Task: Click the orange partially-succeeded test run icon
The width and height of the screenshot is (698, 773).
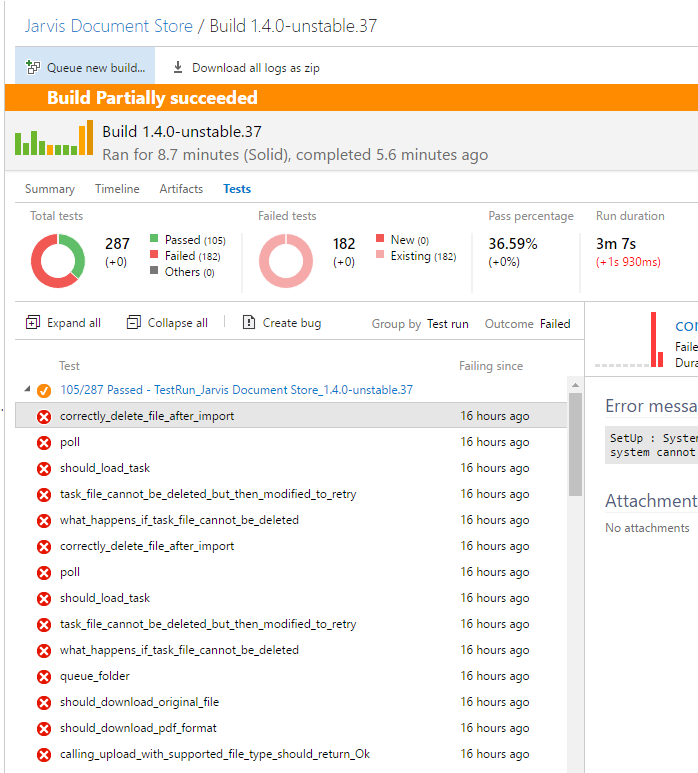Action: click(44, 390)
